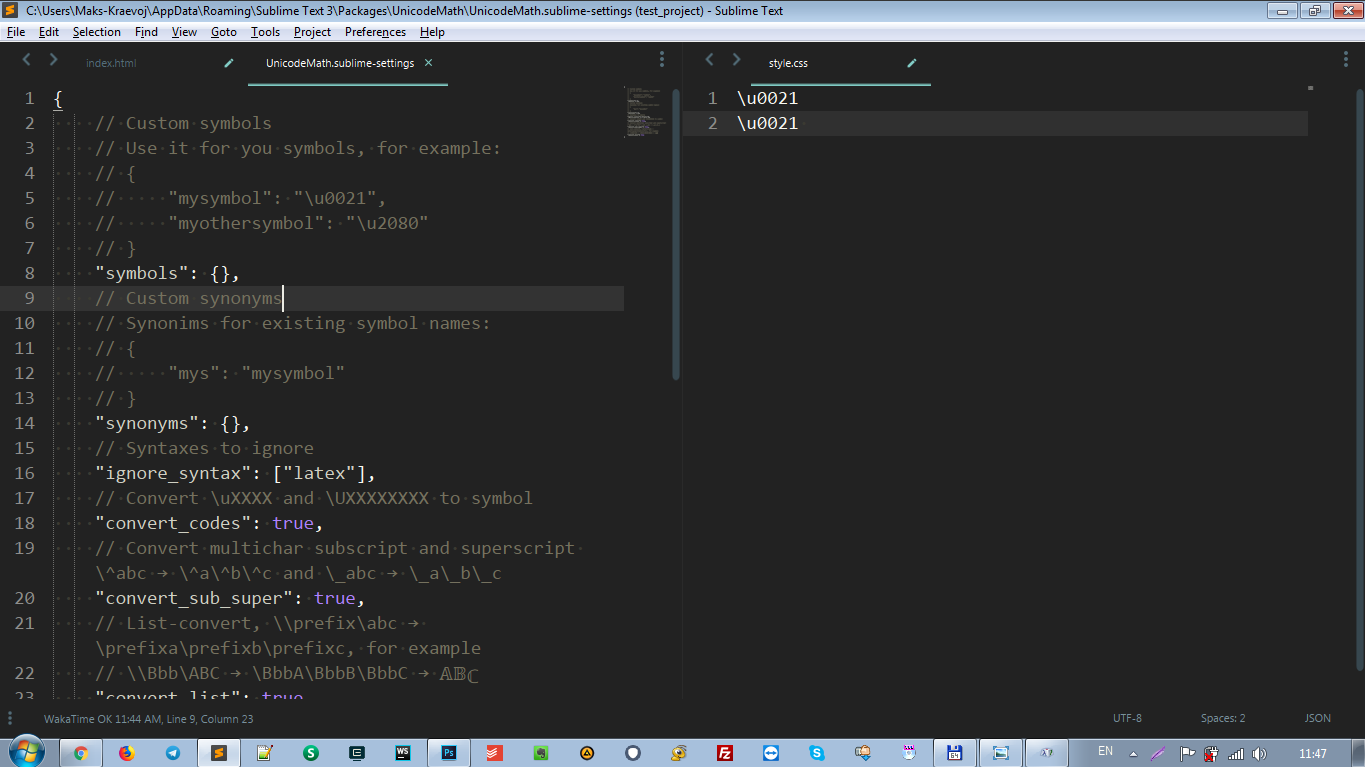Screen dimensions: 1365x767
Task: Open floppy disk 64 taskbar app
Action: point(954,753)
